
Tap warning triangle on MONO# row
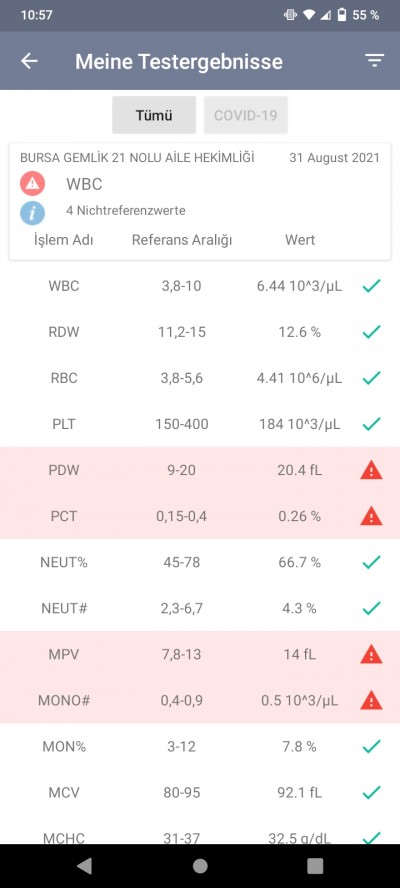tap(371, 701)
